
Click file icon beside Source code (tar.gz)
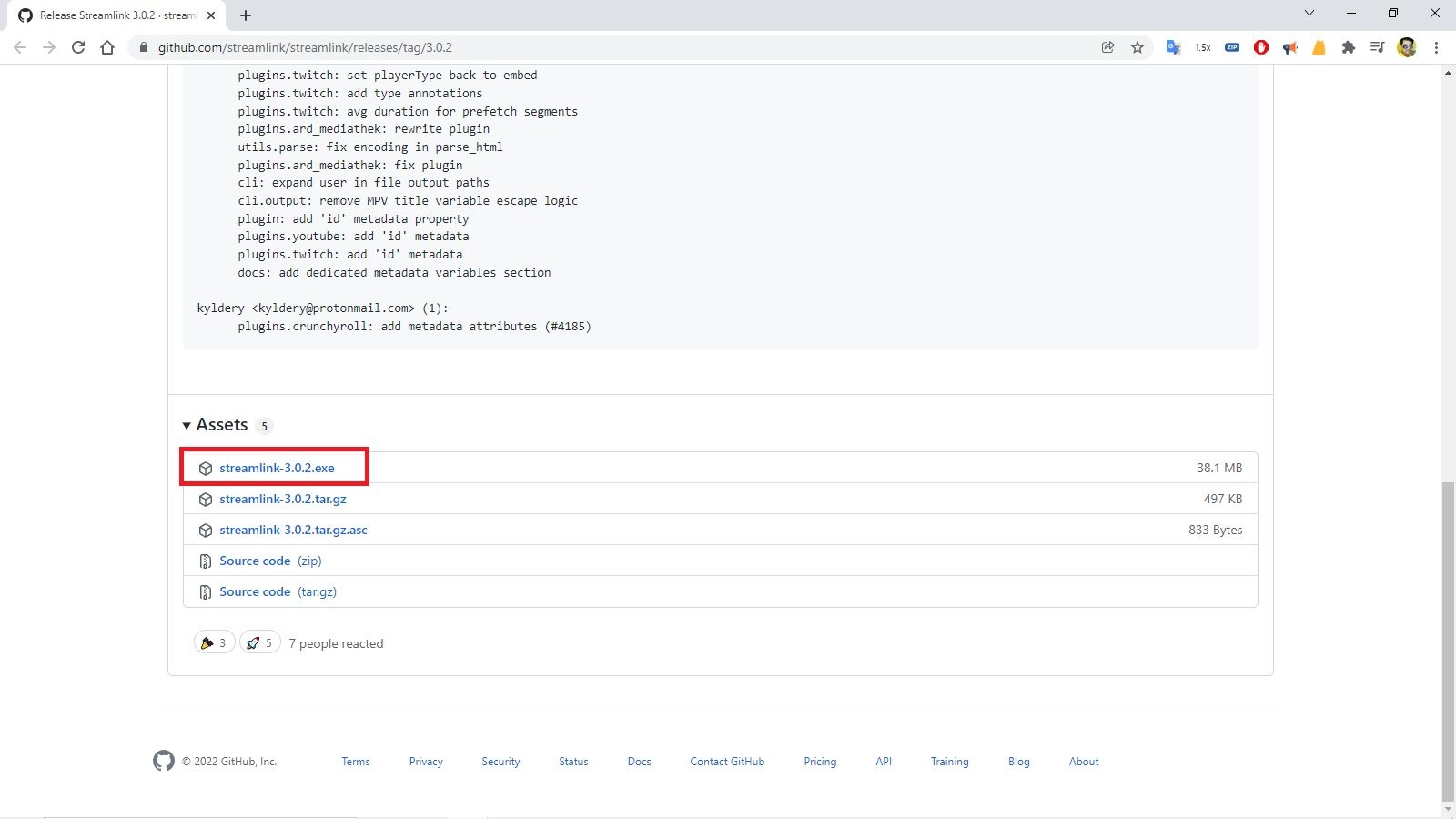pos(206,592)
